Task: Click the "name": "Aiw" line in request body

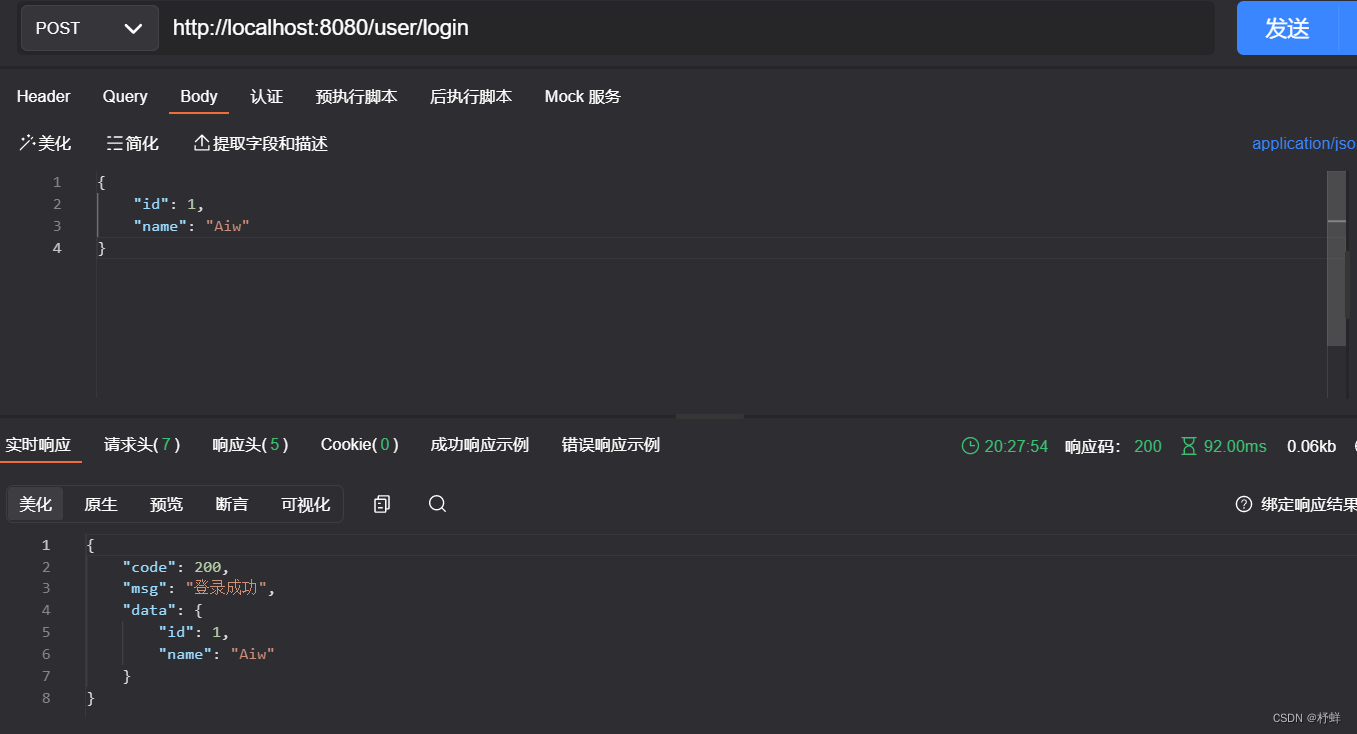Action: [x=191, y=226]
